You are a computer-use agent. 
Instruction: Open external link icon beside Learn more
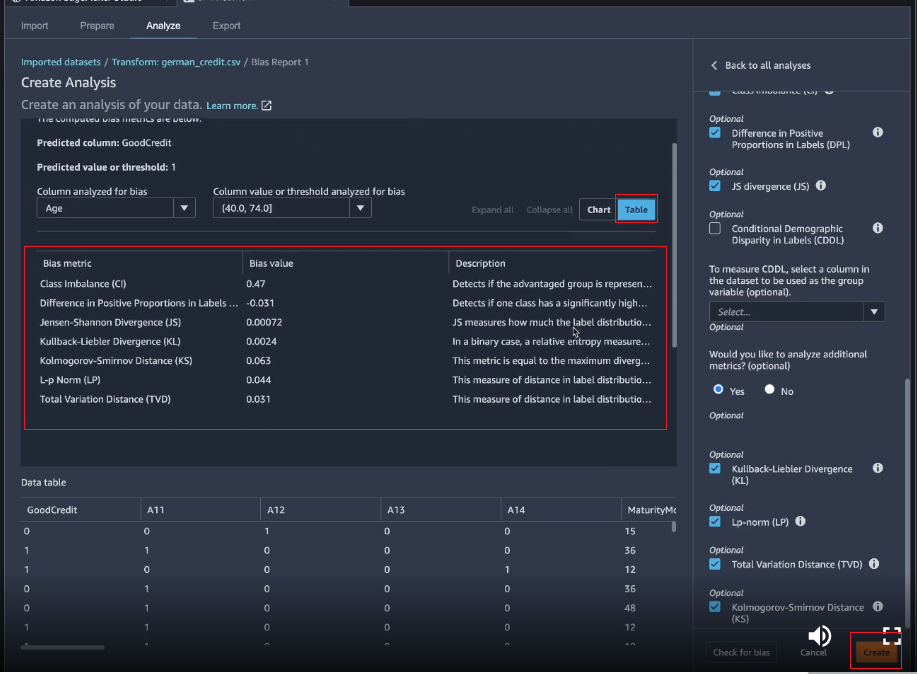pos(266,106)
